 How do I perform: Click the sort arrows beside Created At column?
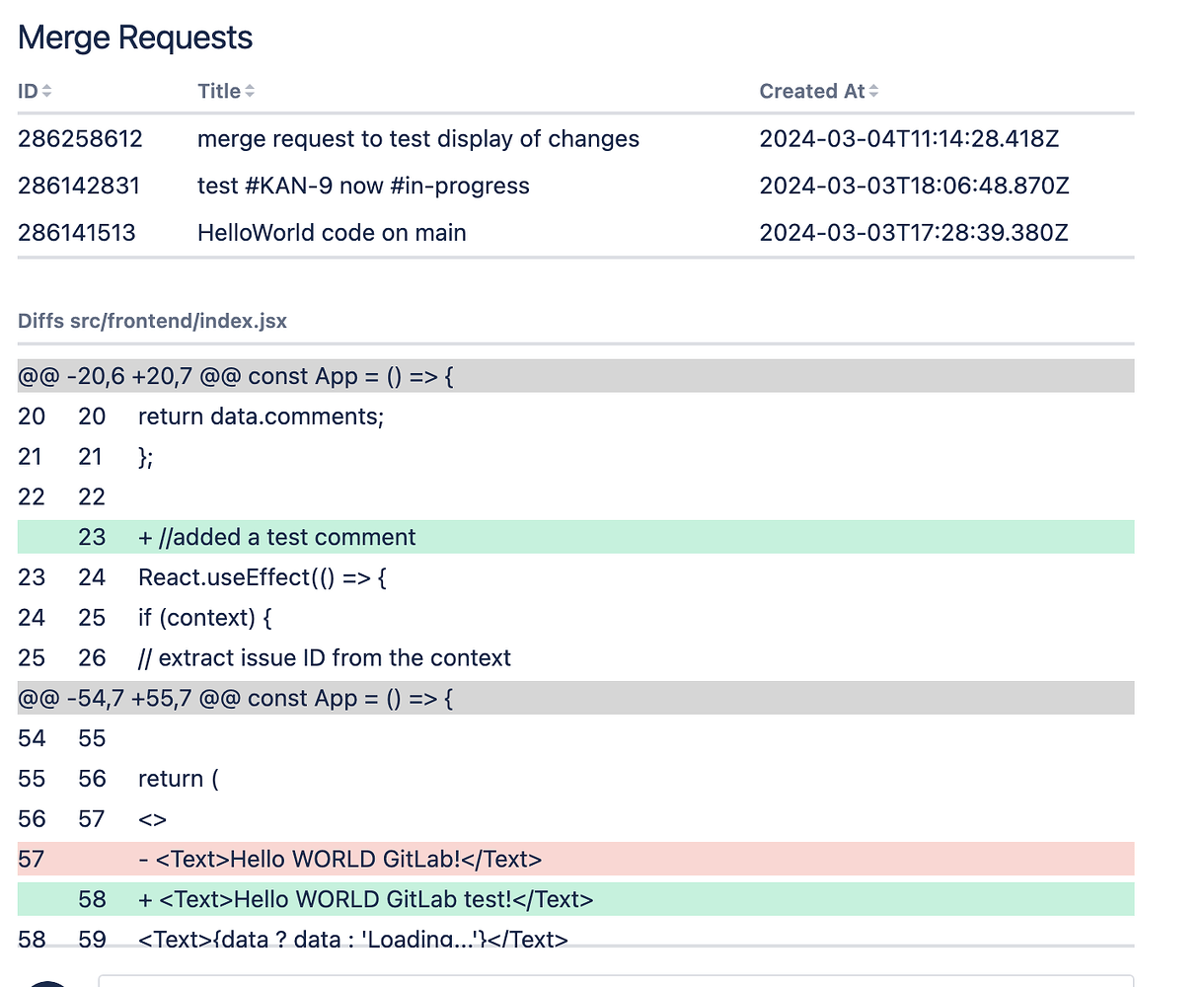click(874, 91)
